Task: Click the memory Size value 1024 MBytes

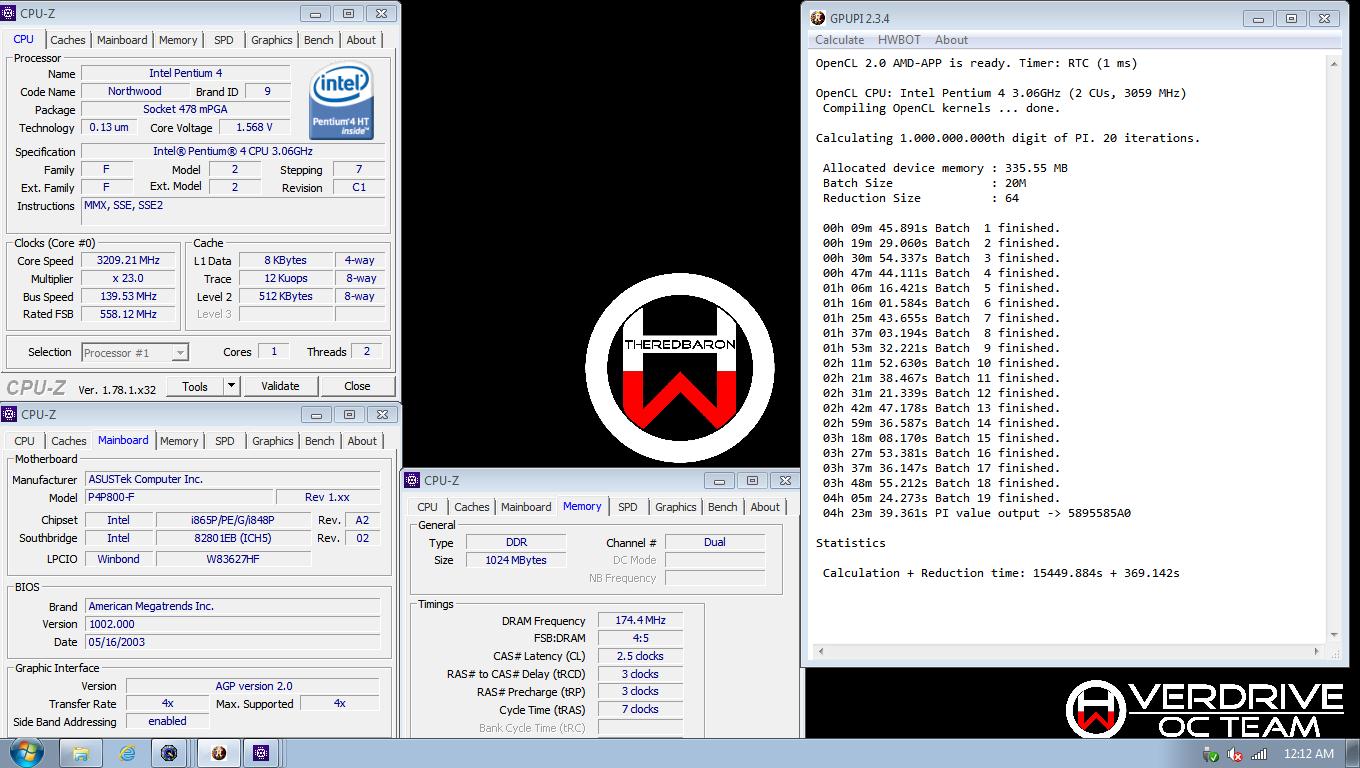Action: [x=516, y=560]
